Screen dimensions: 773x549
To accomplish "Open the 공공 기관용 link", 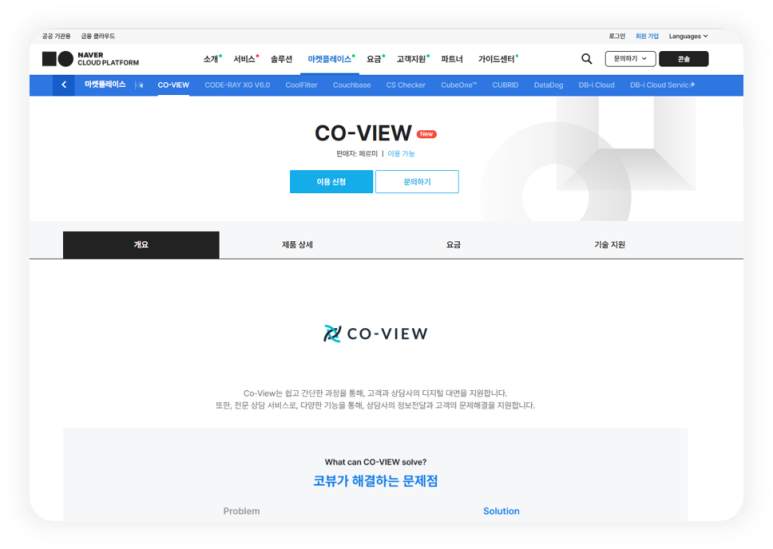I will coord(56,36).
